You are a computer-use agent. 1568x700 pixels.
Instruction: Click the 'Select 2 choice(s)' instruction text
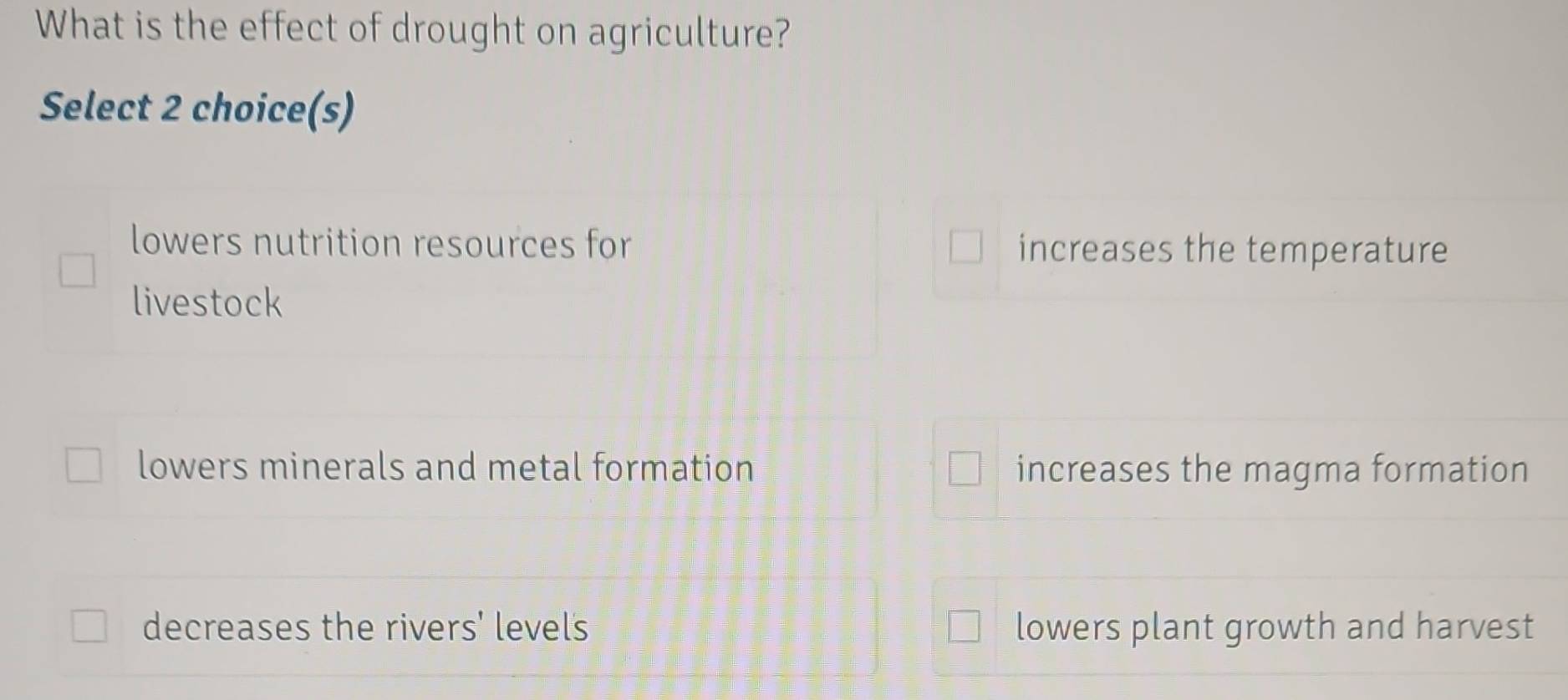(x=197, y=109)
